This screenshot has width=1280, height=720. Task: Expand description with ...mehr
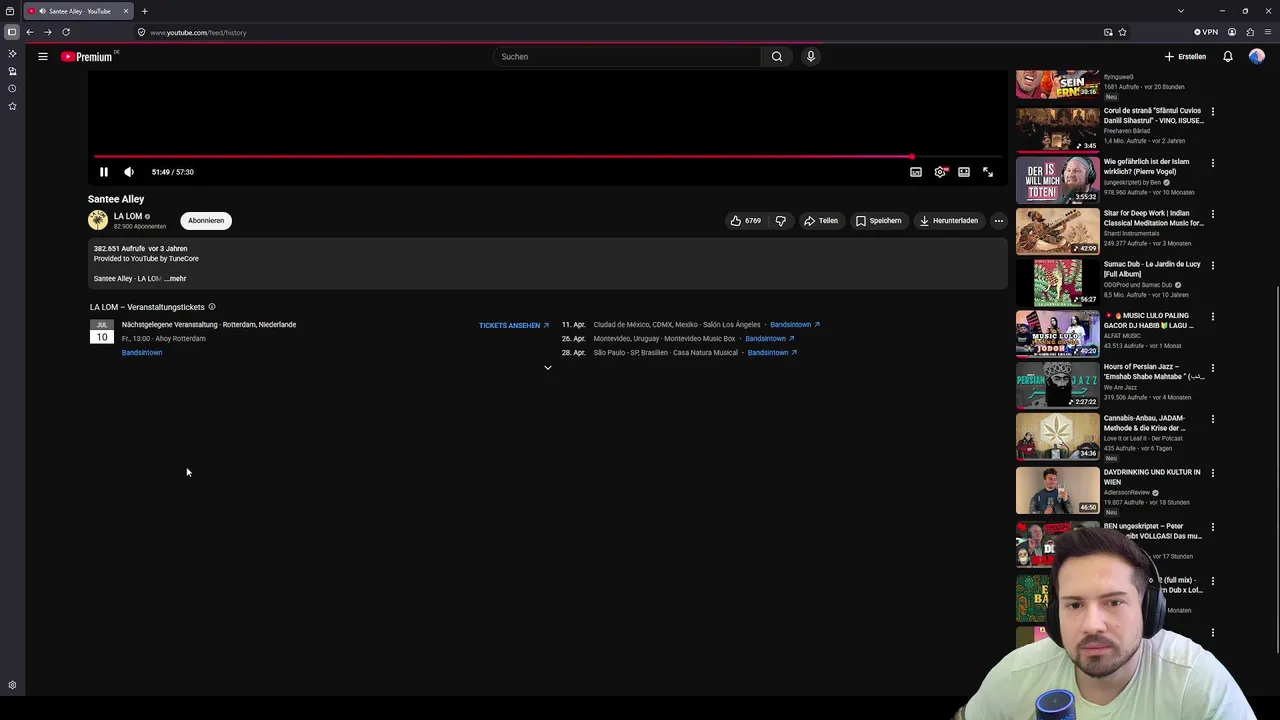176,279
